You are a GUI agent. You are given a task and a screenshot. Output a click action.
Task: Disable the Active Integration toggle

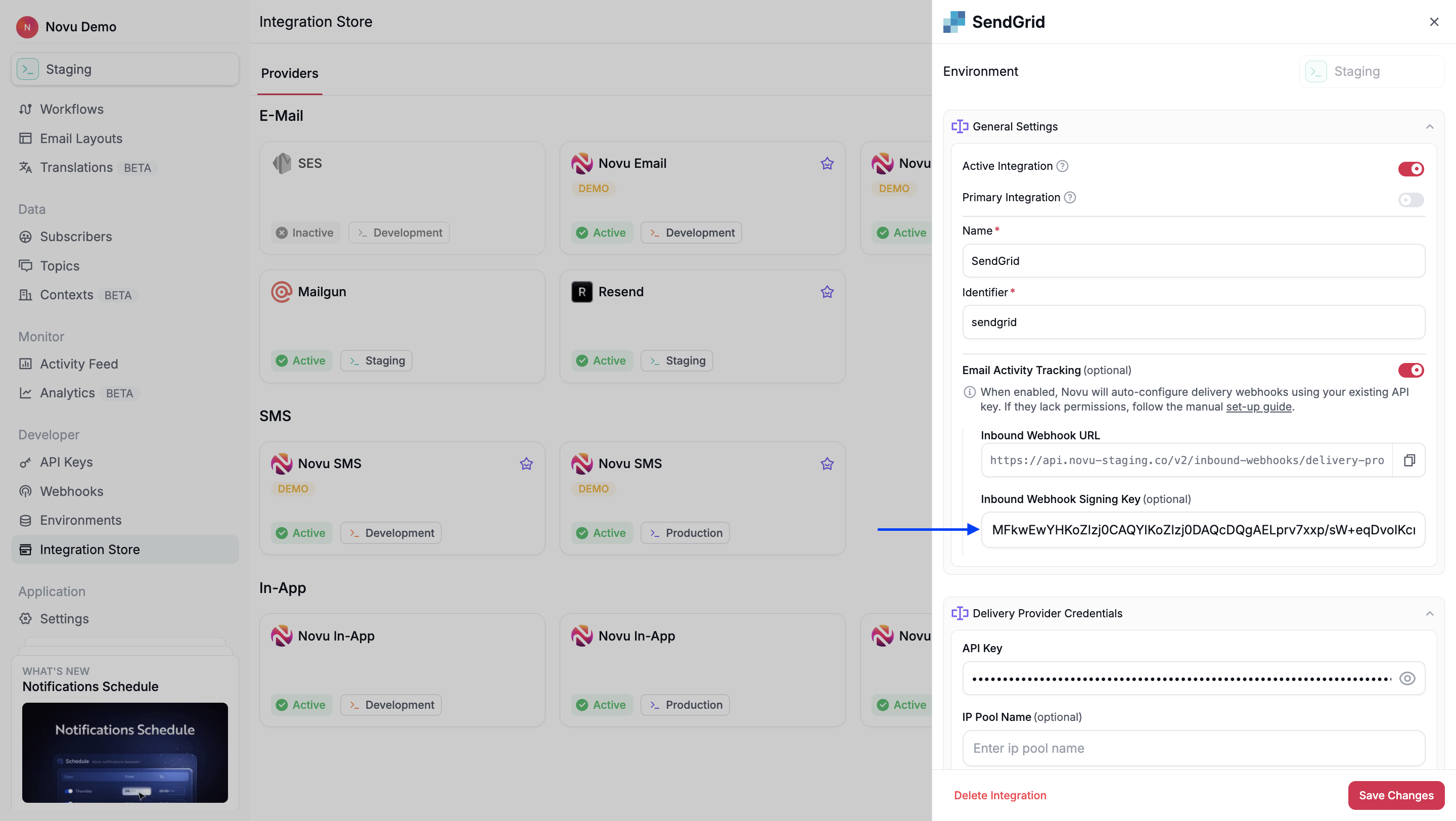(1410, 168)
